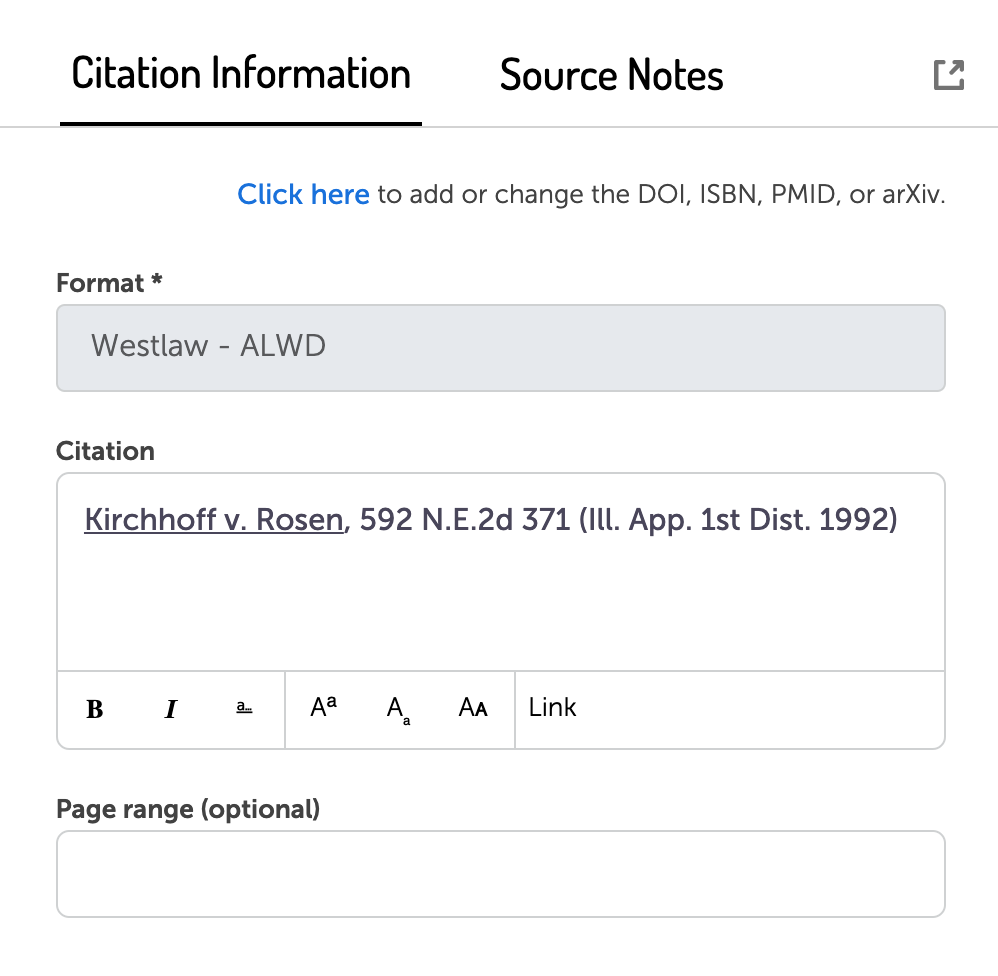This screenshot has height=976, width=998.
Task: Apply small caps formatting
Action: (x=473, y=708)
